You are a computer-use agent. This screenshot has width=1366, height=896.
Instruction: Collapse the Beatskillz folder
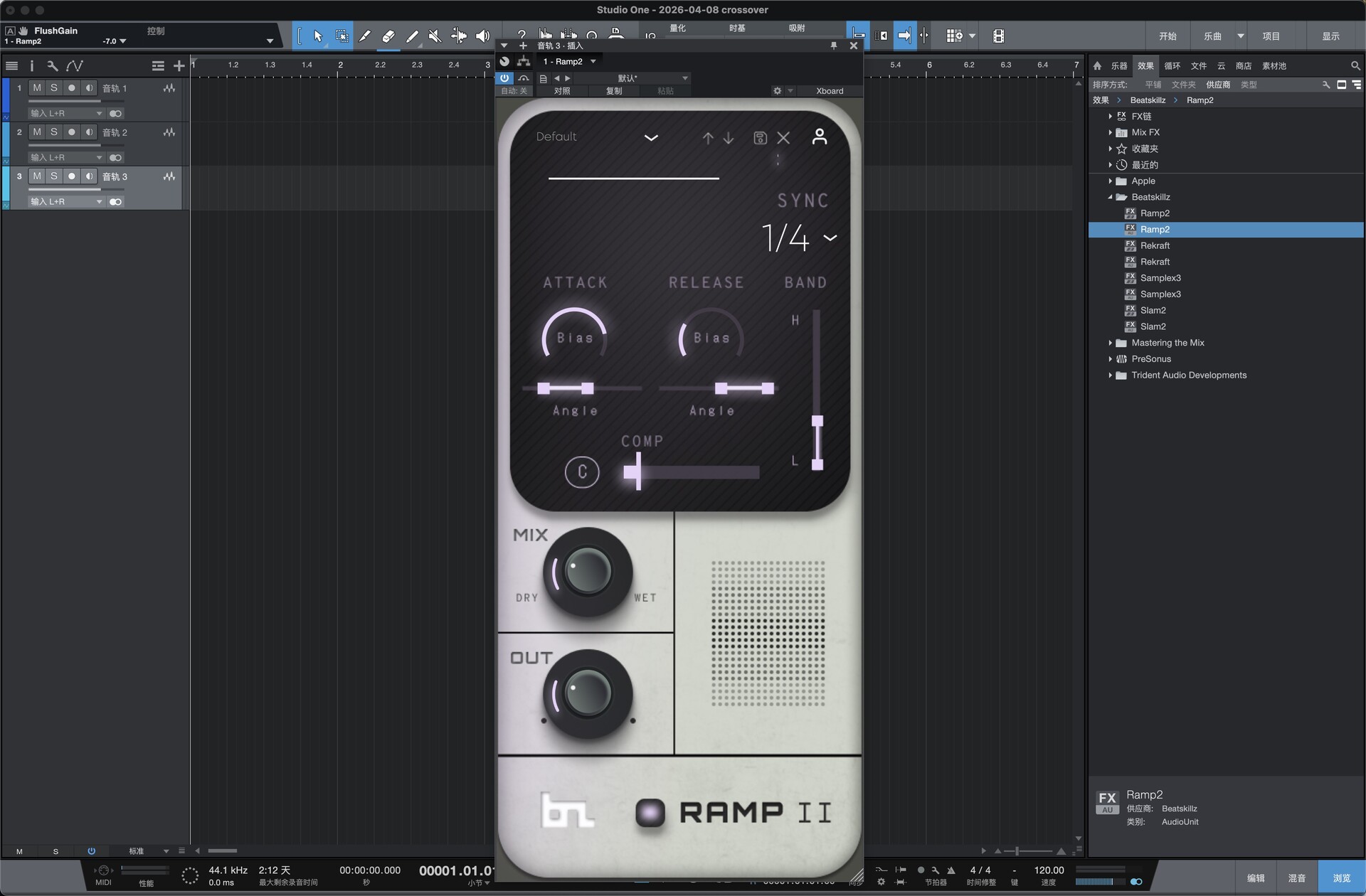1110,198
